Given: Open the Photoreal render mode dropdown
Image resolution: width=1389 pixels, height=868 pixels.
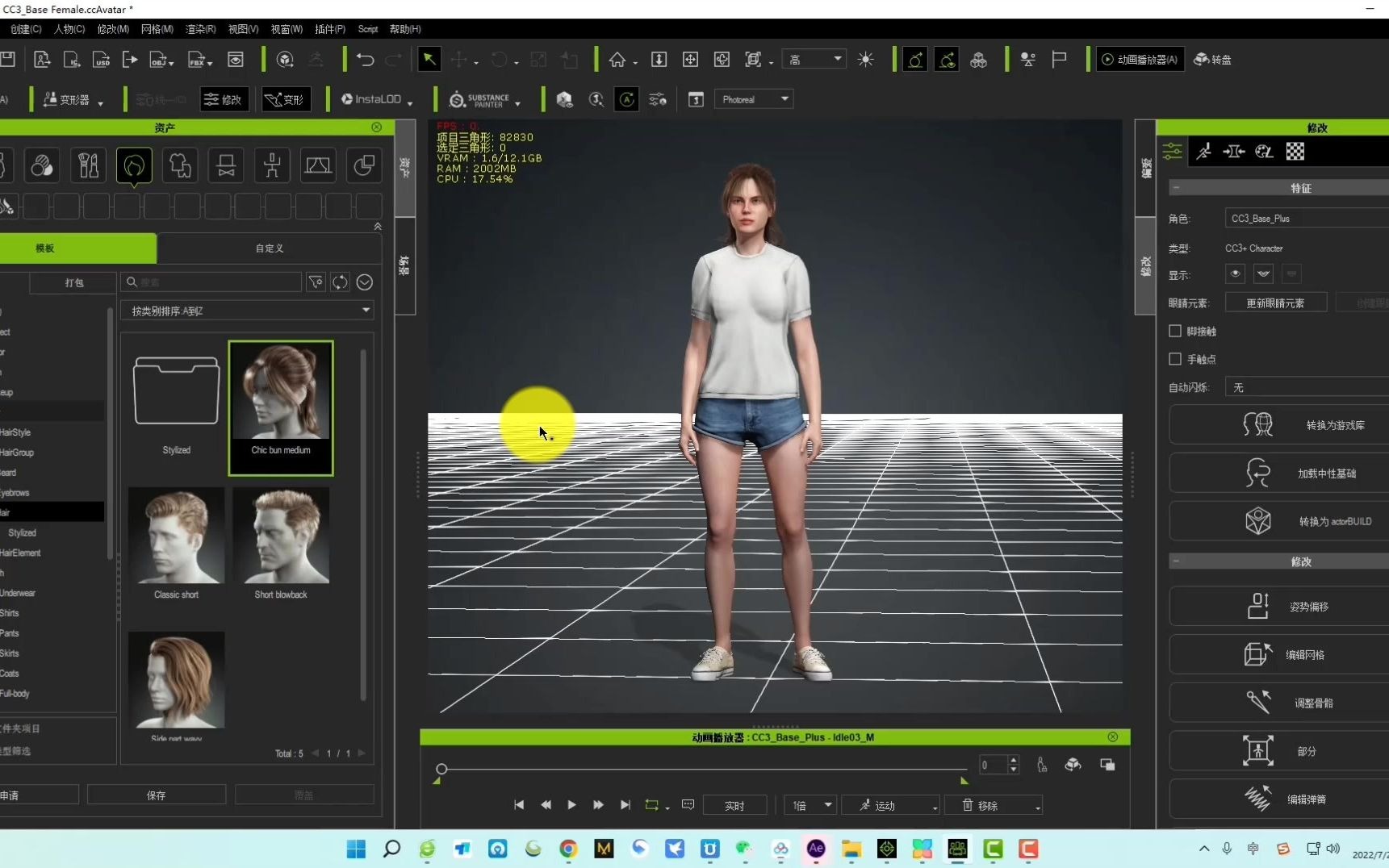Looking at the screenshot, I should [x=753, y=99].
